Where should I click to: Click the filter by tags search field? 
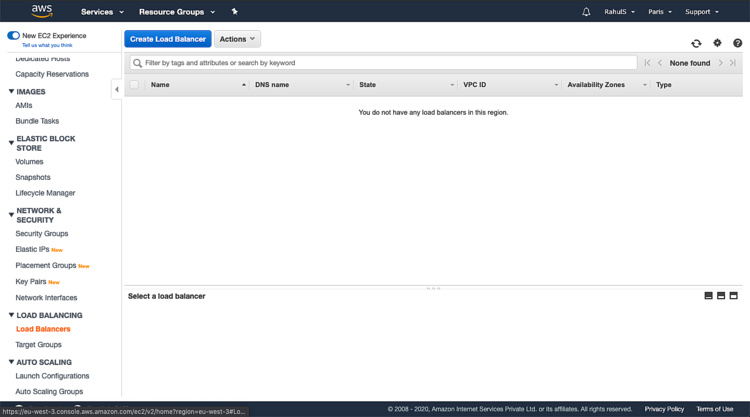coord(385,63)
